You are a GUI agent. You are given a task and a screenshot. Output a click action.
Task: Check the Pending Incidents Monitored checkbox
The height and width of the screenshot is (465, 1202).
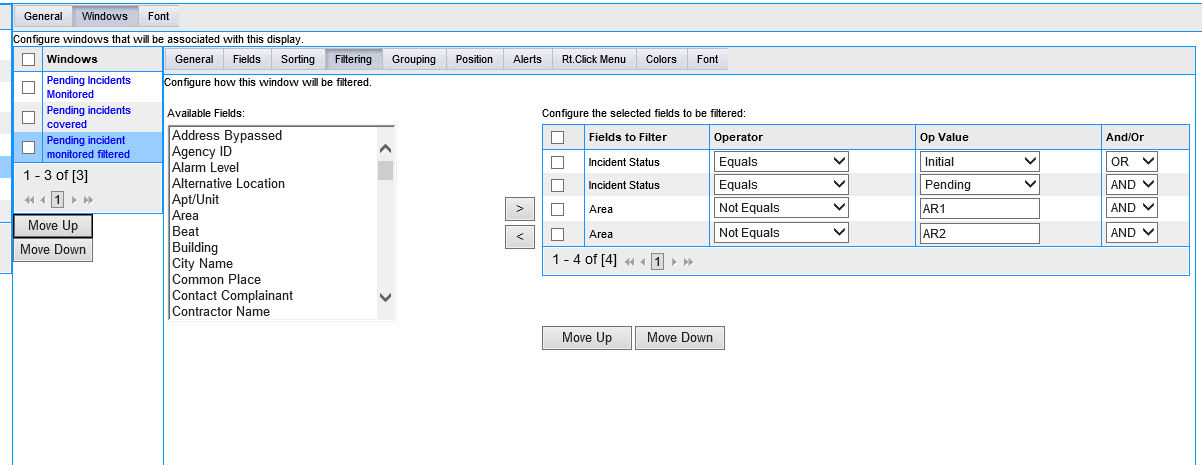tap(28, 87)
